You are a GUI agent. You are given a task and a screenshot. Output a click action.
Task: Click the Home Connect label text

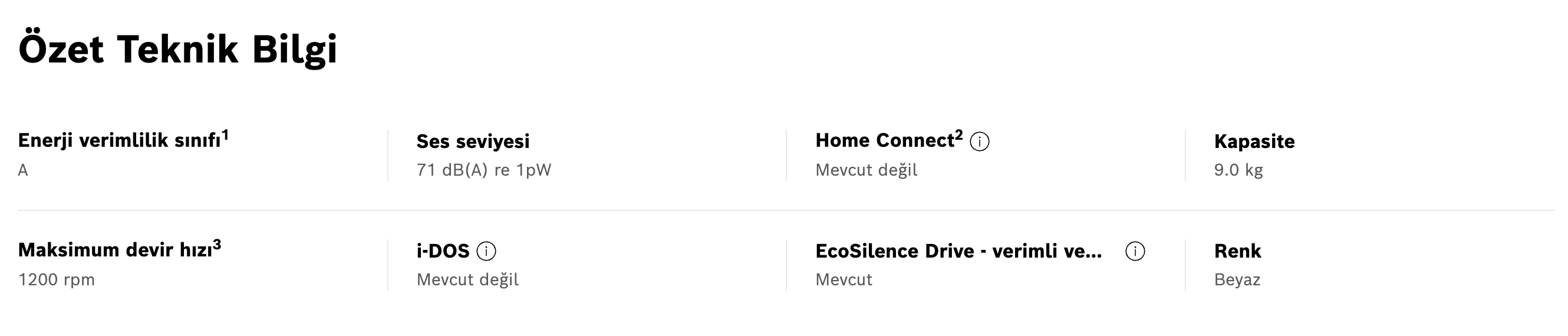click(x=884, y=141)
